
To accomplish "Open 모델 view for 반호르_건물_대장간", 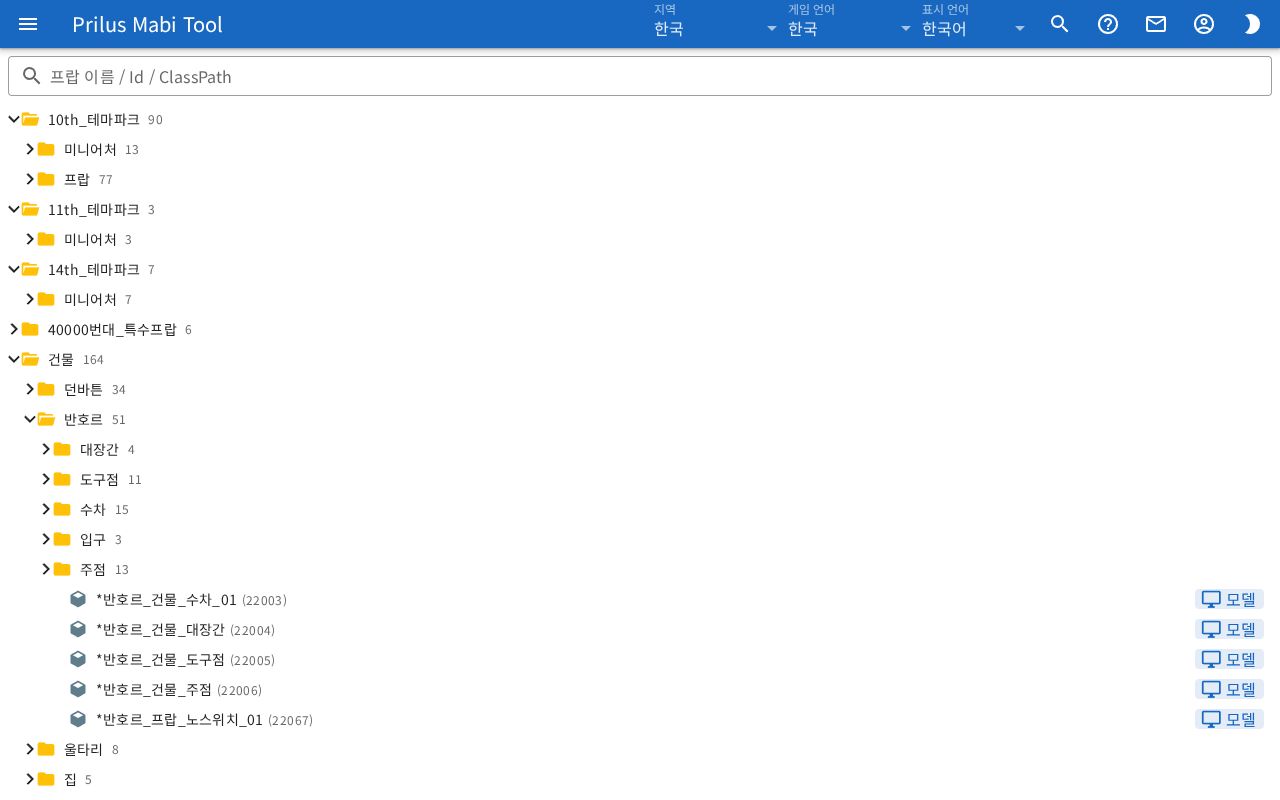I will click(1229, 629).
